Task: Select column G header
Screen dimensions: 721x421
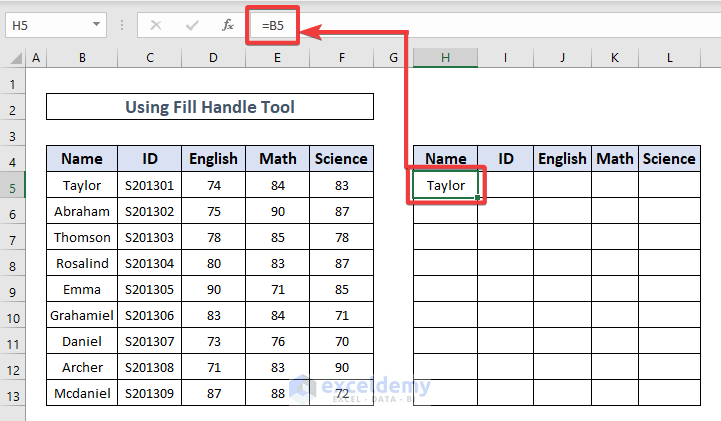Action: (x=393, y=58)
